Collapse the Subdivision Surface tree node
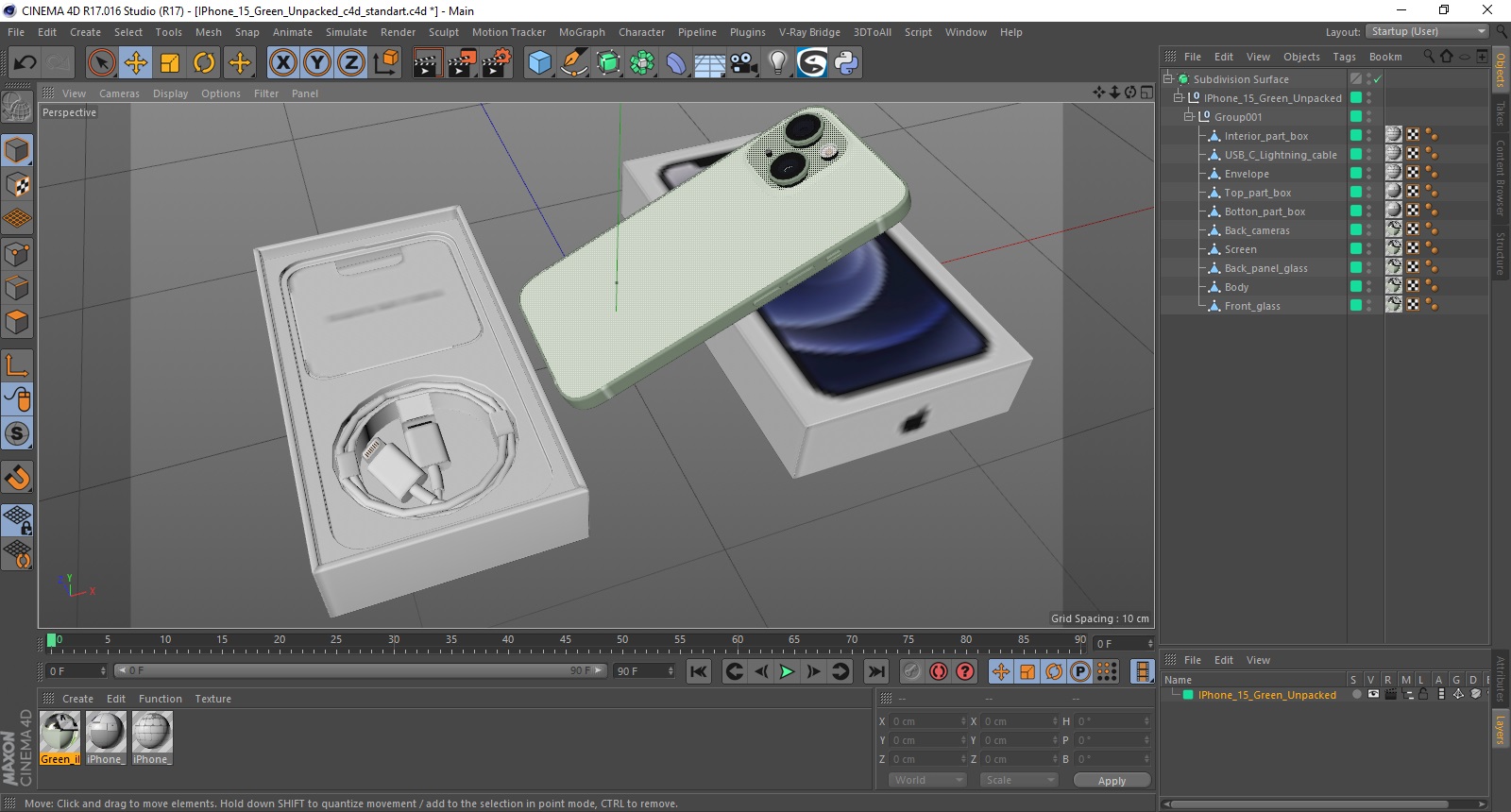This screenshot has height=812, width=1511. click(x=1168, y=79)
